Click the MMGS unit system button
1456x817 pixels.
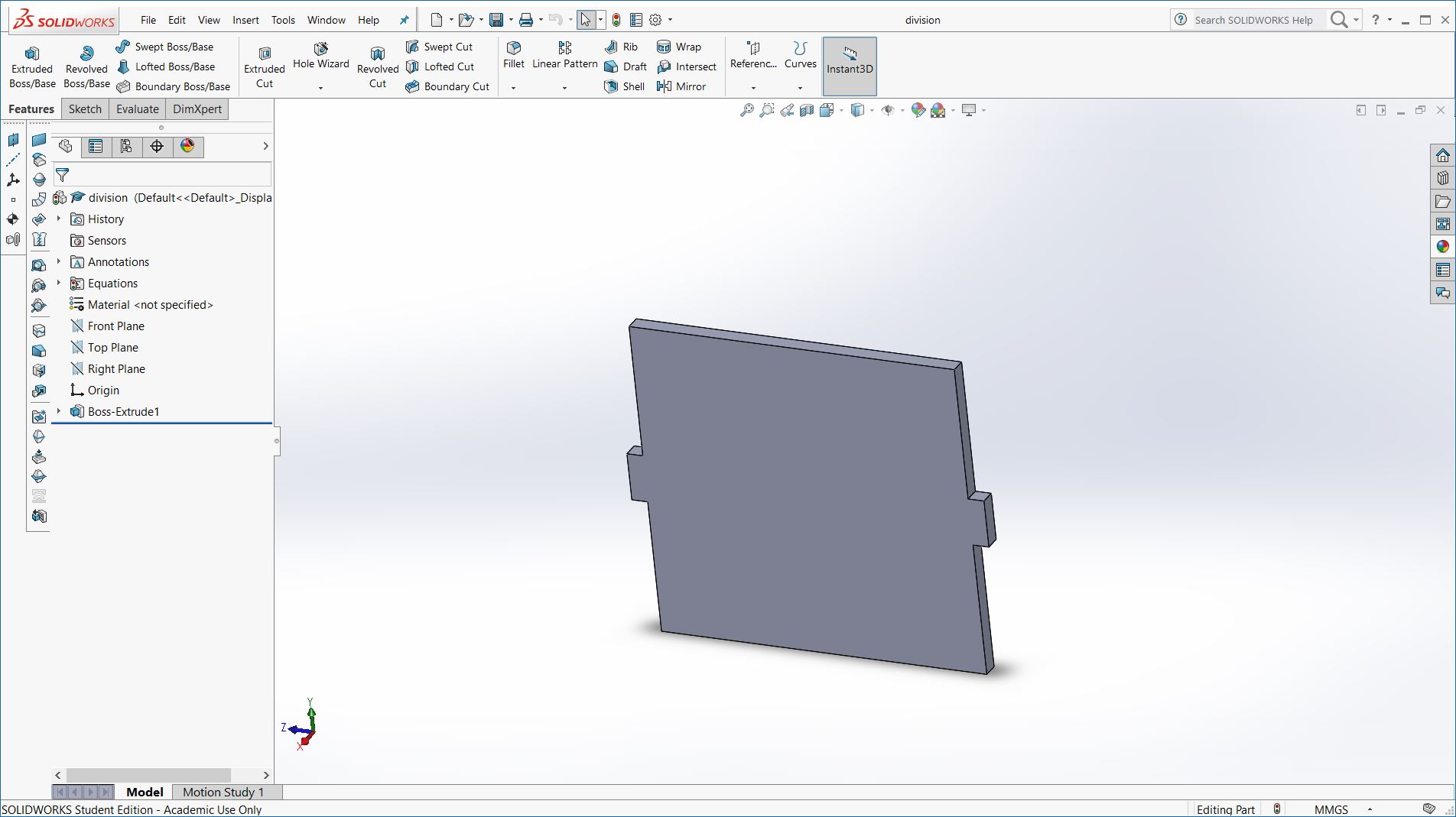pyautogui.click(x=1331, y=809)
